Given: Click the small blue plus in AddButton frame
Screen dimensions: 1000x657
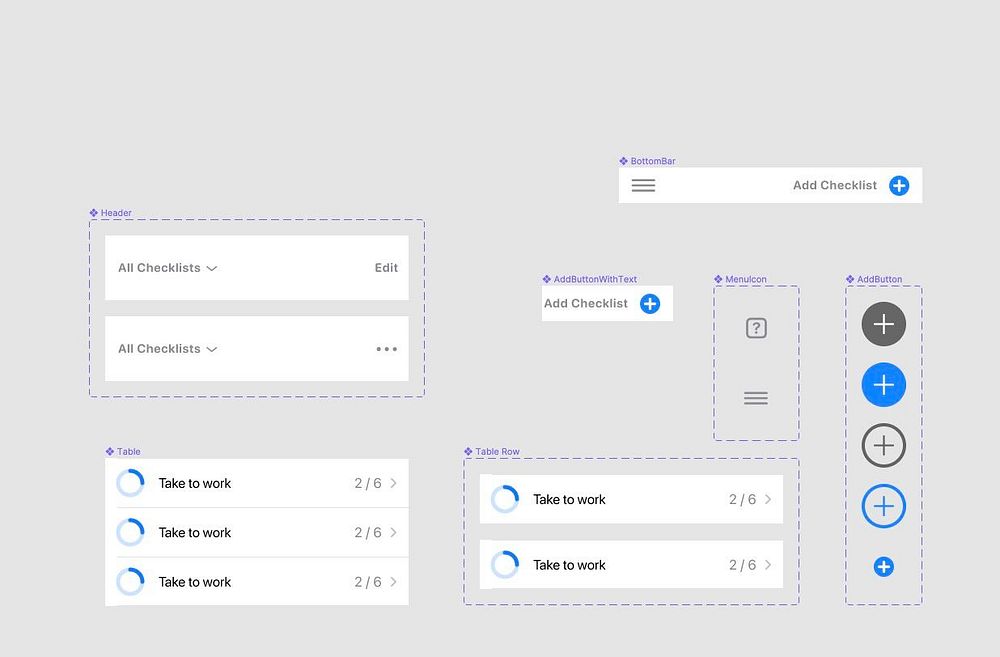Looking at the screenshot, I should pyautogui.click(x=884, y=566).
